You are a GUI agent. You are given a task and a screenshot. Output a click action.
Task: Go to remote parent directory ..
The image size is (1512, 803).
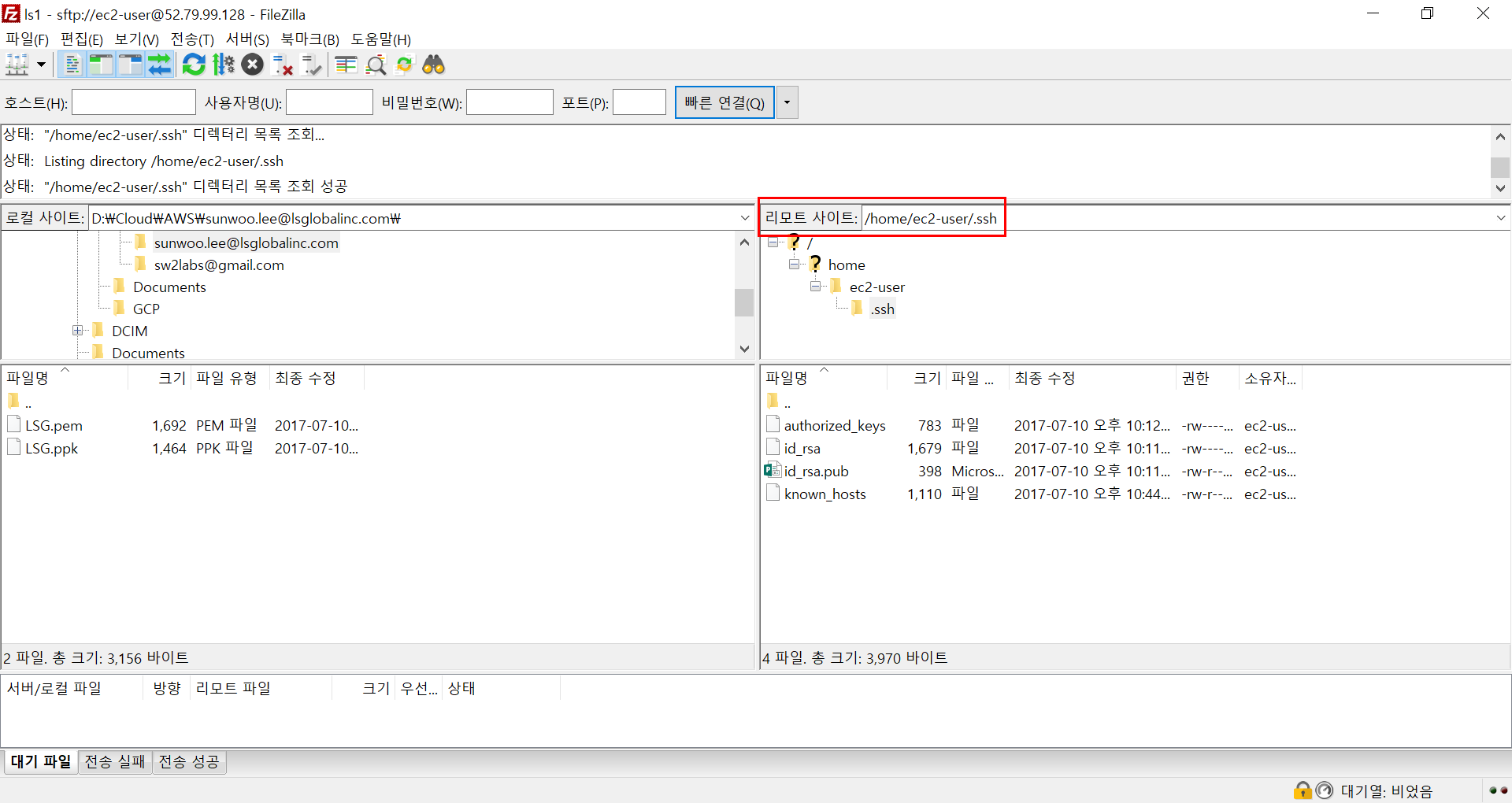[x=787, y=402]
